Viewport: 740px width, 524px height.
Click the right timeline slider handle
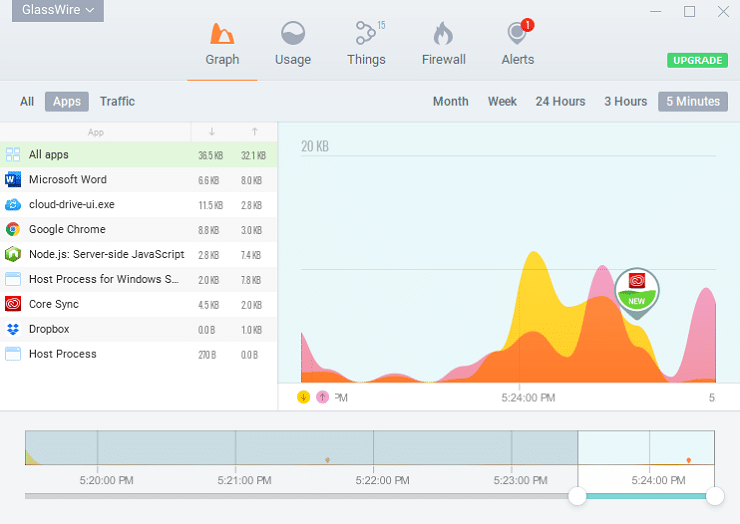[x=715, y=496]
